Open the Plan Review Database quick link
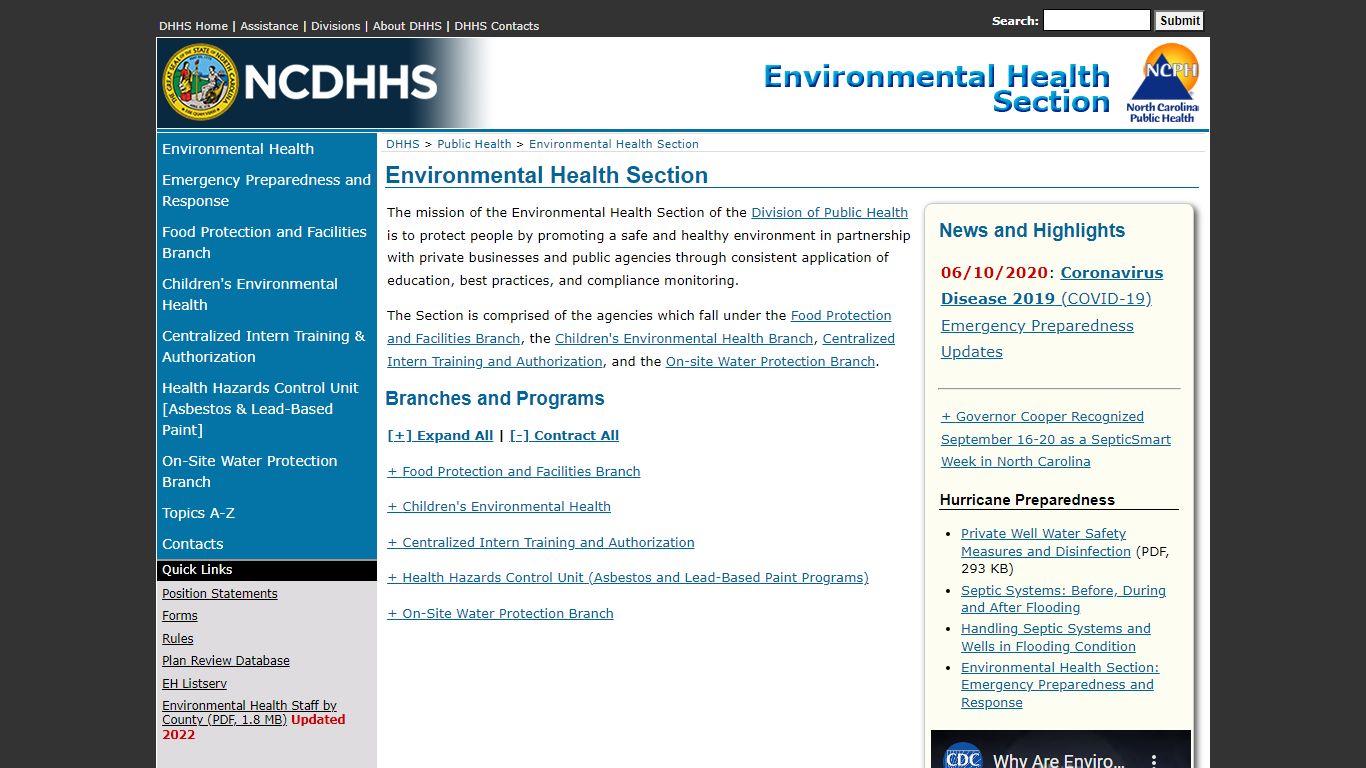 click(226, 661)
